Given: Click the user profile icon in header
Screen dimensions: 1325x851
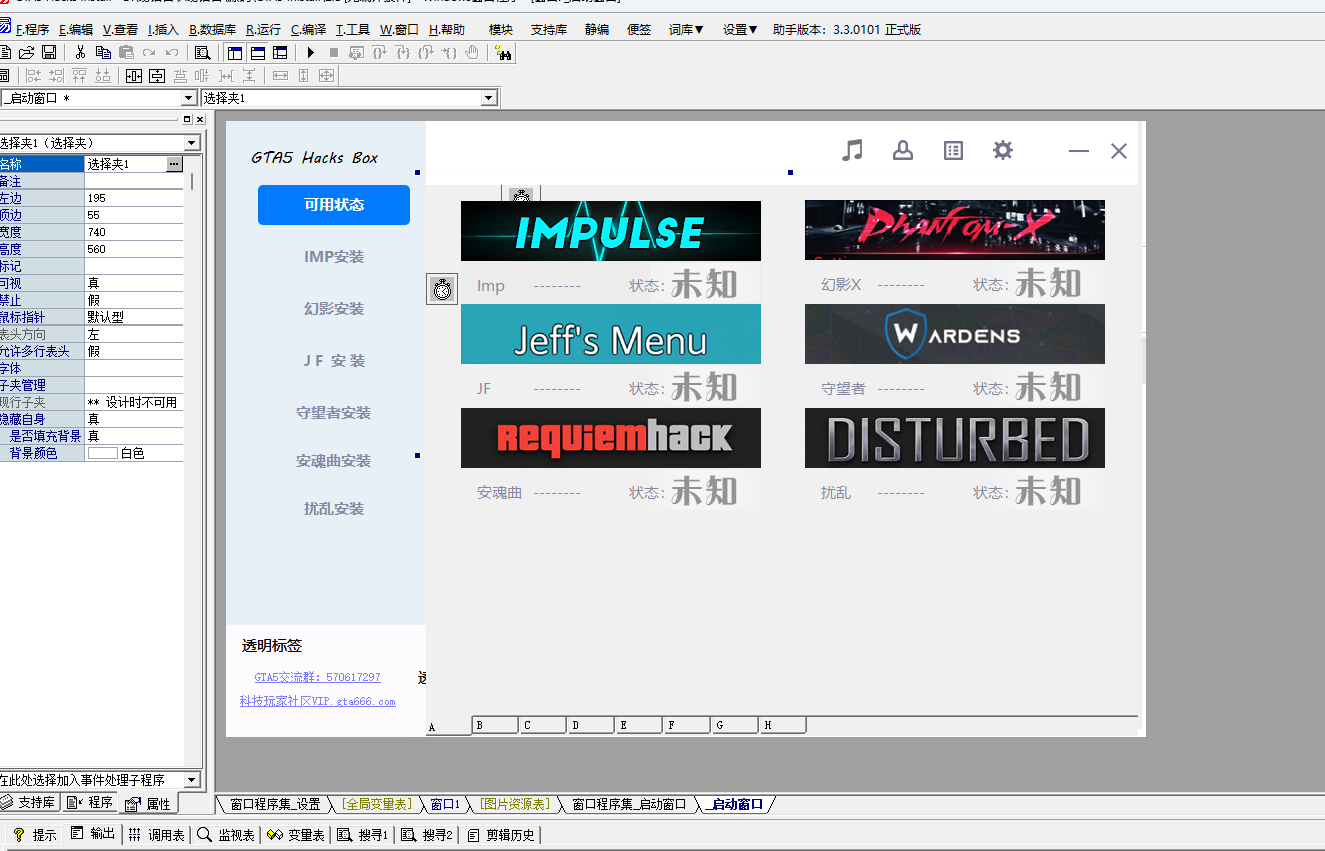Looking at the screenshot, I should coord(903,150).
